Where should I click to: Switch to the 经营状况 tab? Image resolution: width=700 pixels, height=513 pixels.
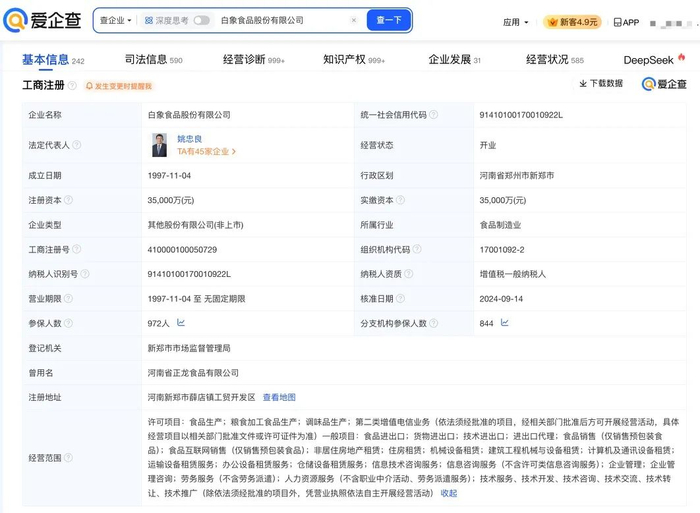pyautogui.click(x=554, y=60)
